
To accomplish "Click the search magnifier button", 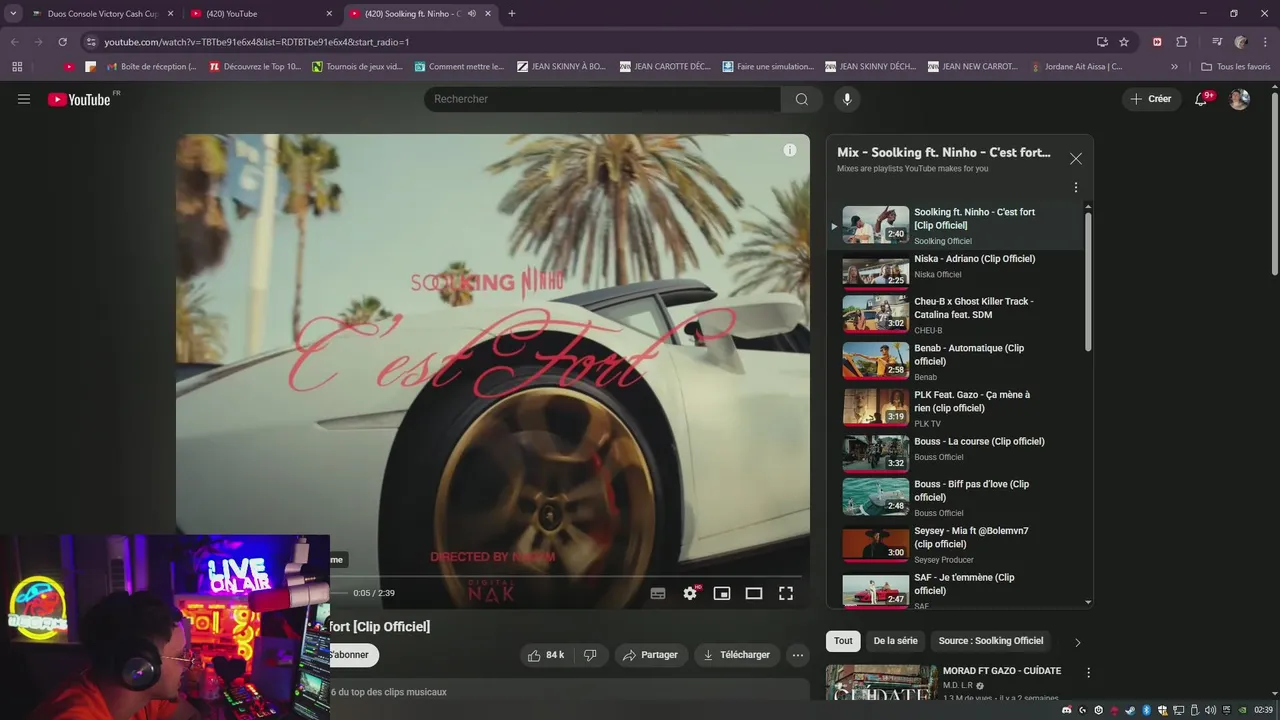I will tap(801, 99).
